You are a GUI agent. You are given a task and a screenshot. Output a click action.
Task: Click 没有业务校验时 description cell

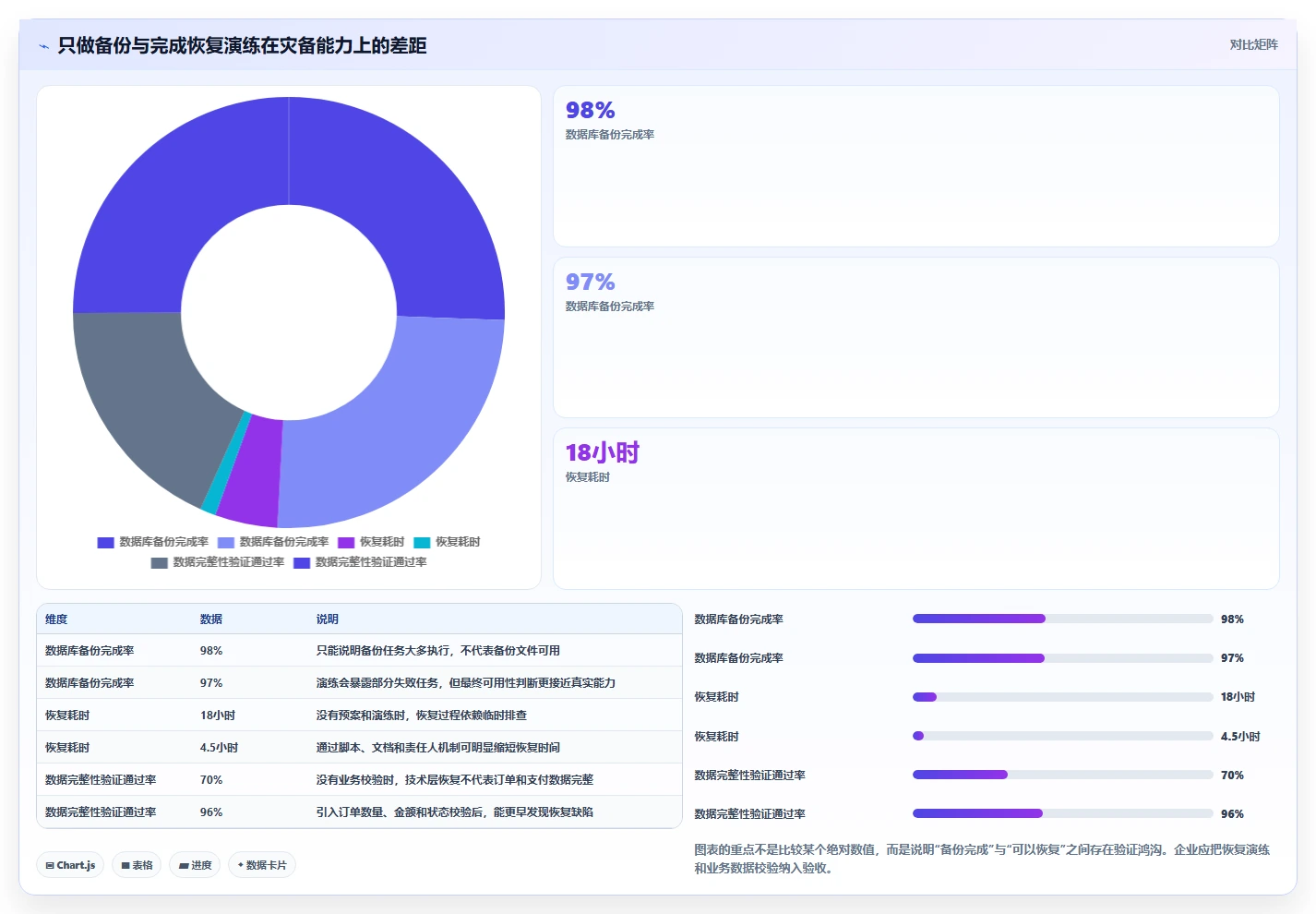click(455, 780)
